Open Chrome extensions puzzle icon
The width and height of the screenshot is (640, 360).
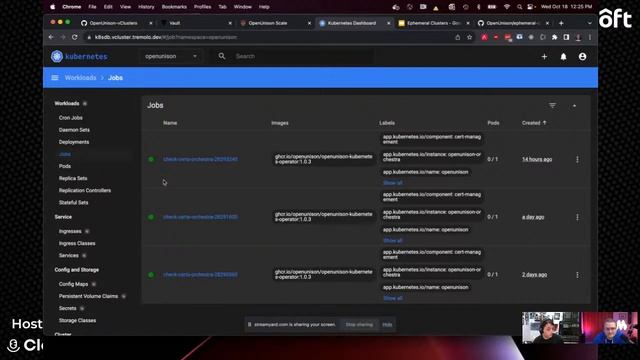click(554, 37)
